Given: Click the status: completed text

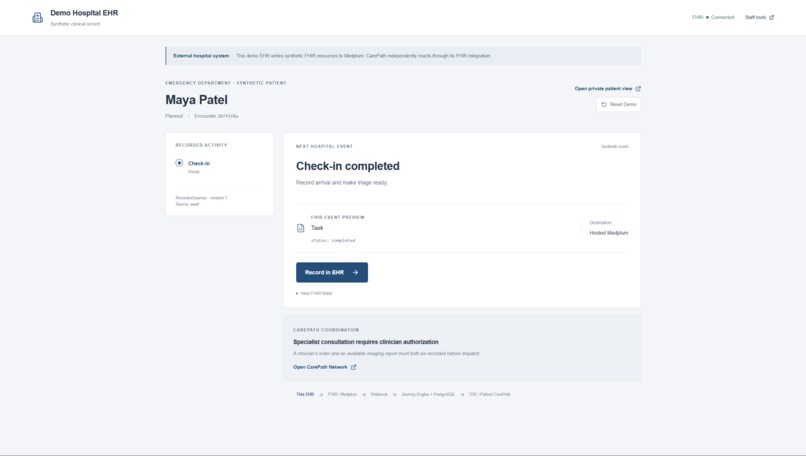Looking at the screenshot, I should pos(333,240).
